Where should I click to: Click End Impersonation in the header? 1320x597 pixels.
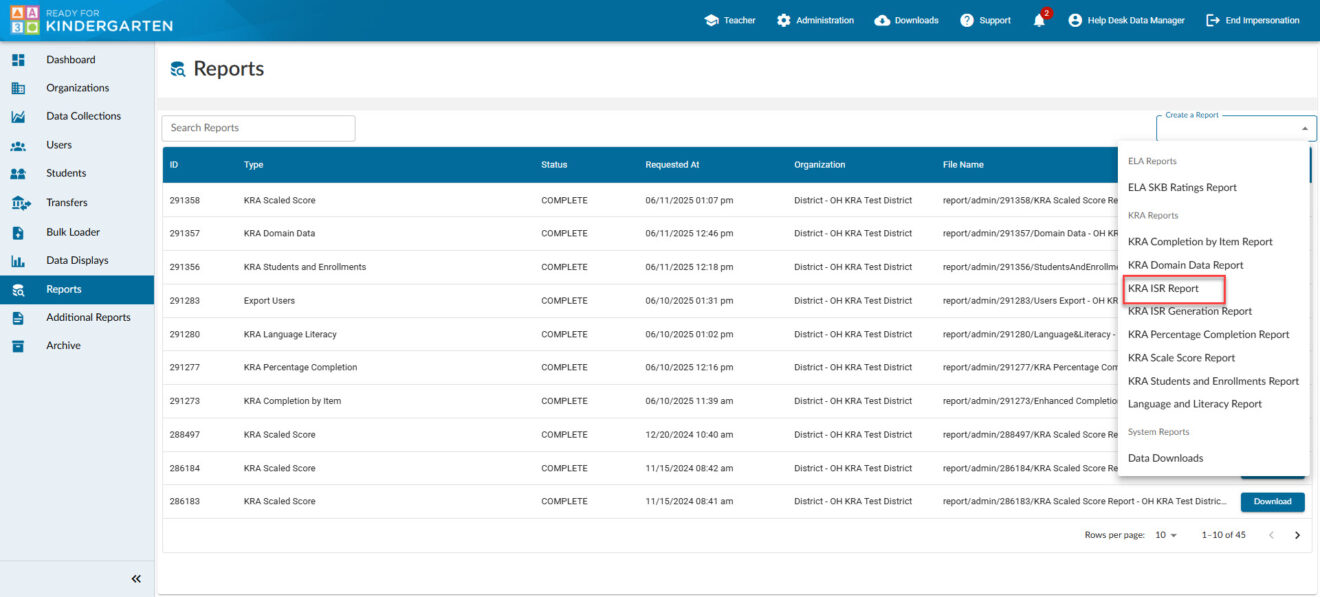[x=1253, y=20]
